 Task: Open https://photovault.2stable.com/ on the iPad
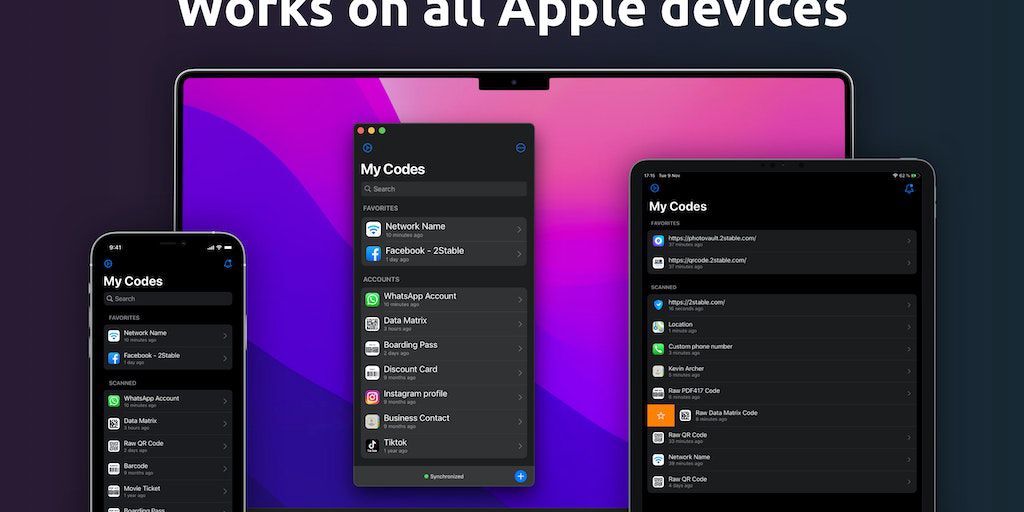[782, 241]
